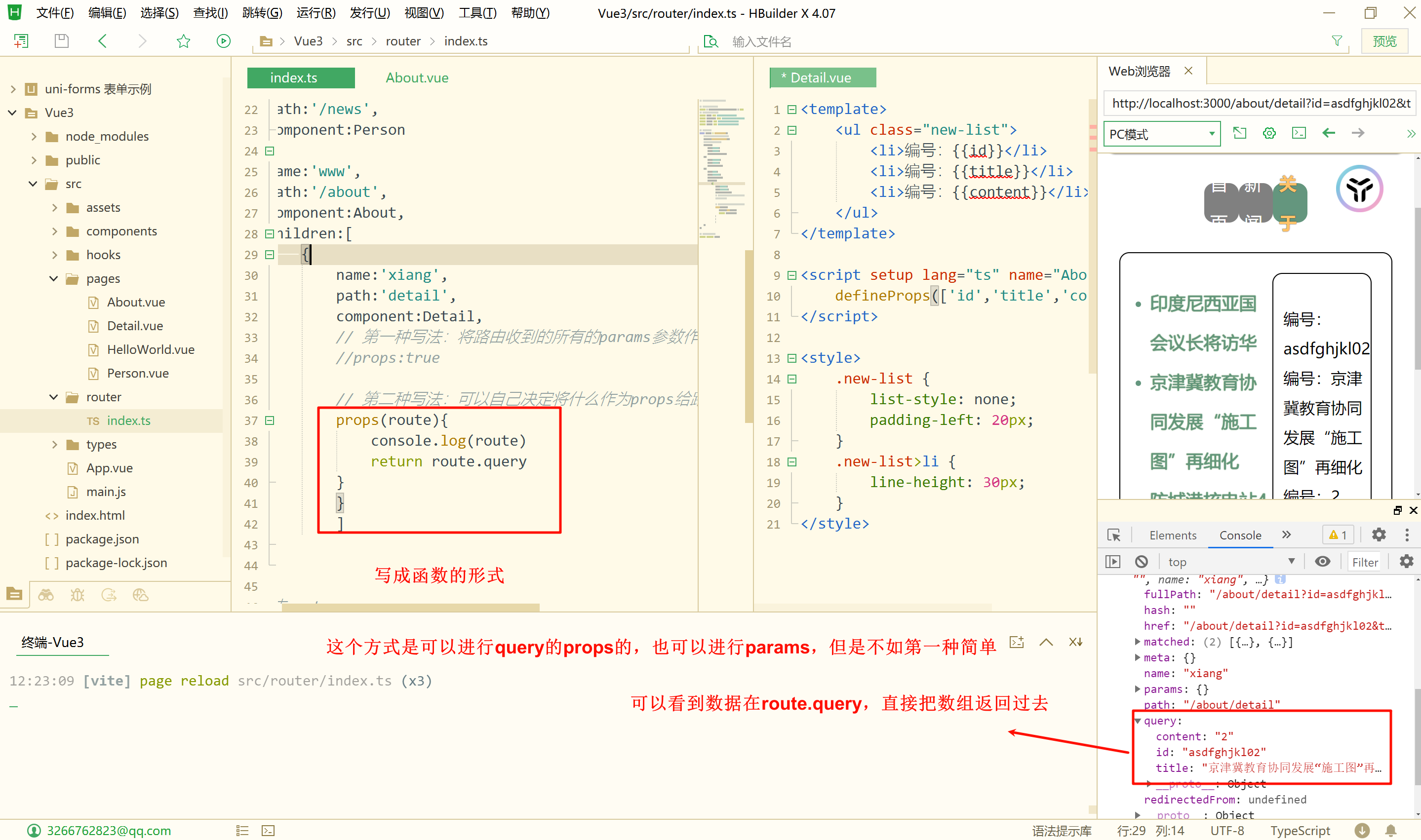The image size is (1421, 840).
Task: Click the browser back arrow
Action: 1328,133
